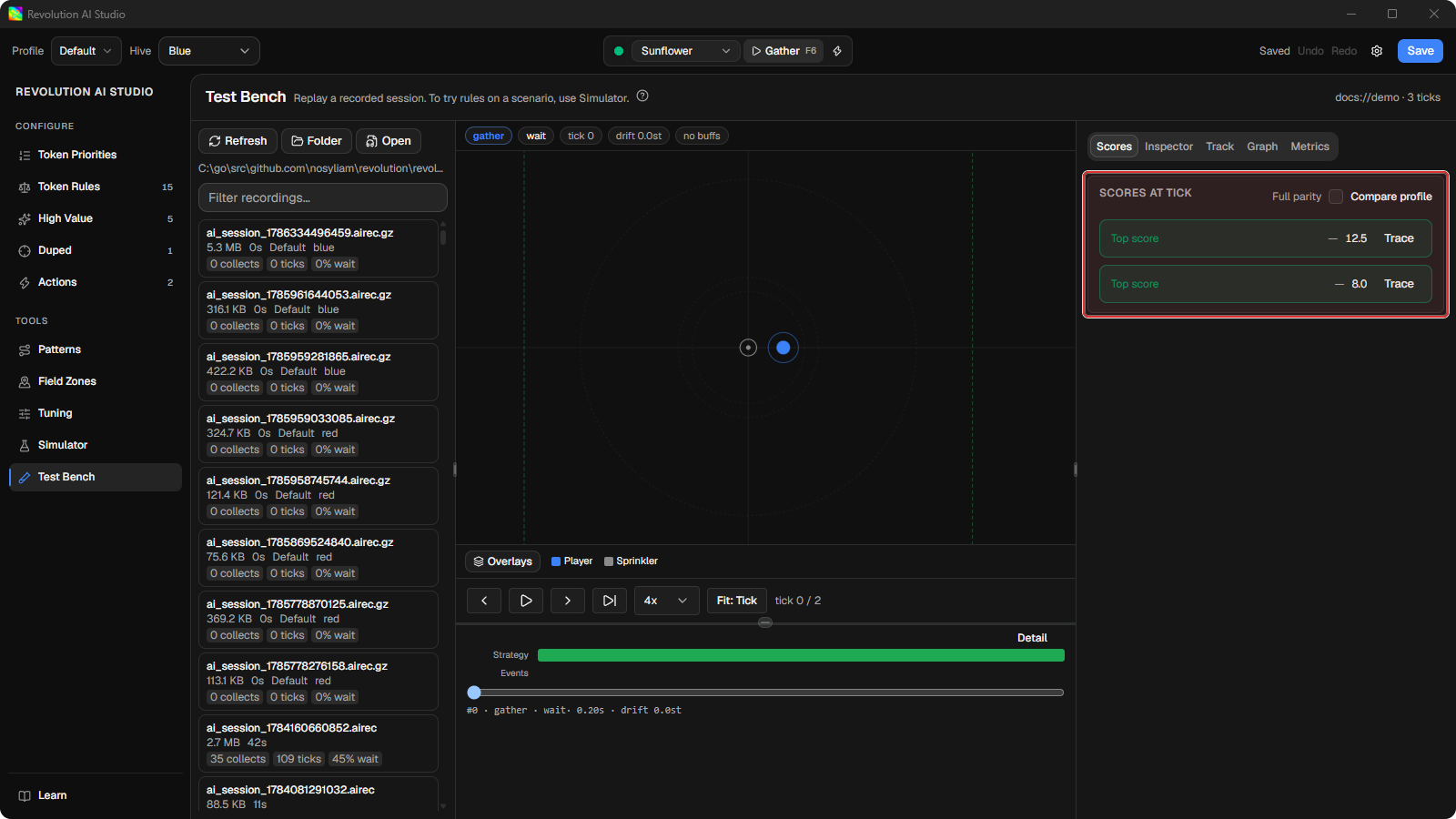Click the green Strategy timeline bar

pos(801,655)
